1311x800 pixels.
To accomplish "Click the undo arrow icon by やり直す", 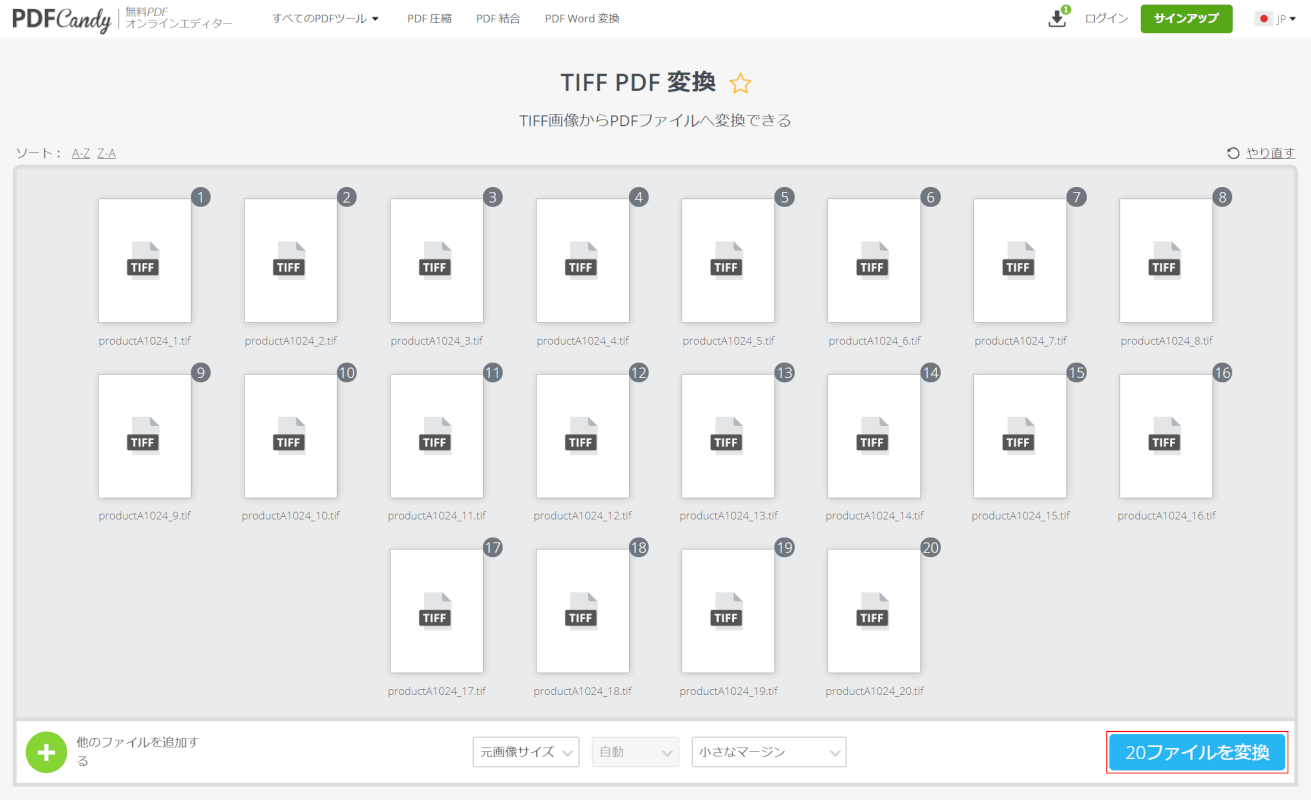I will [x=1233, y=153].
